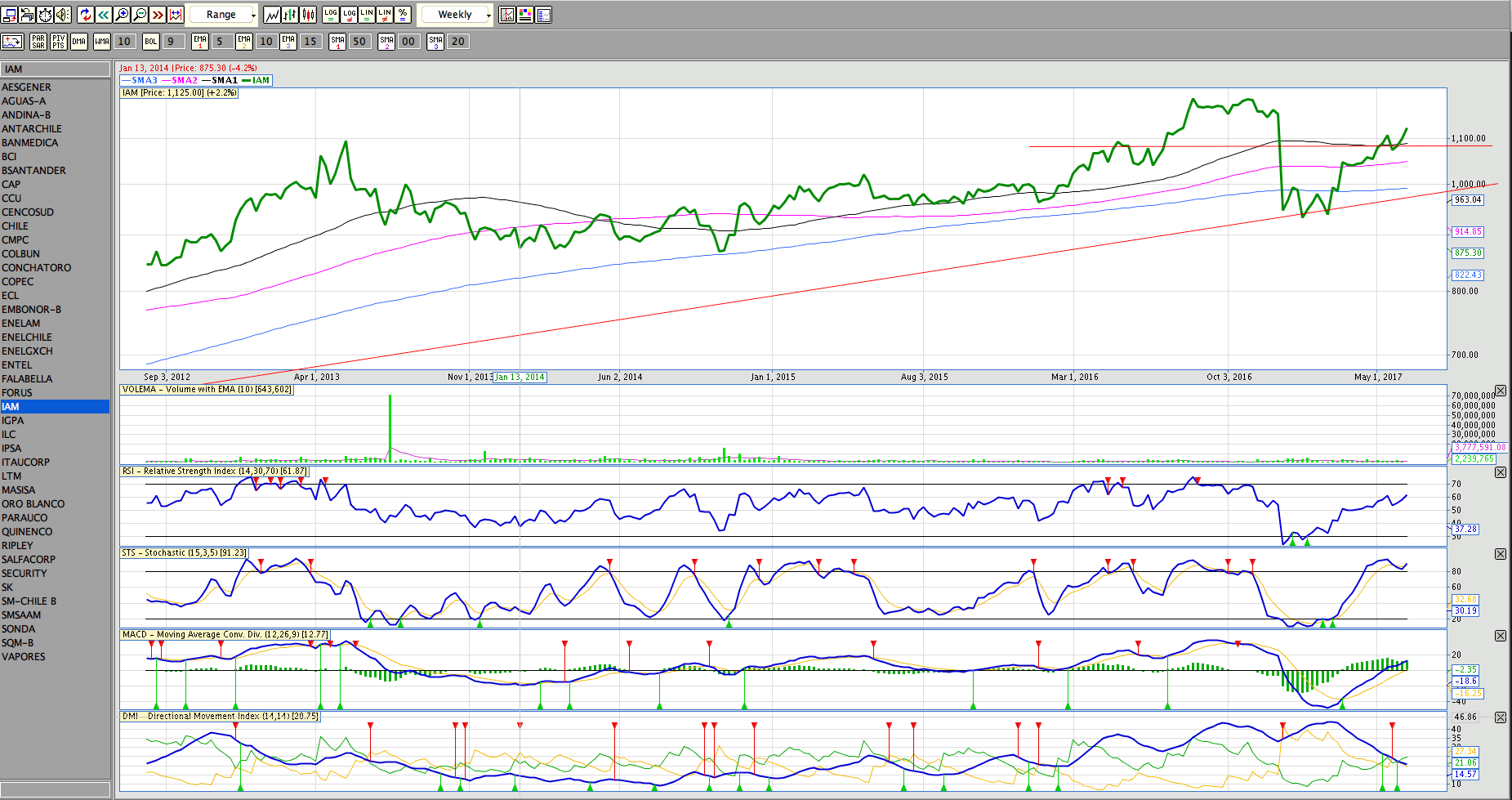Select FALABELLA in the stock list
This screenshot has width=1512, height=800.
27,379
